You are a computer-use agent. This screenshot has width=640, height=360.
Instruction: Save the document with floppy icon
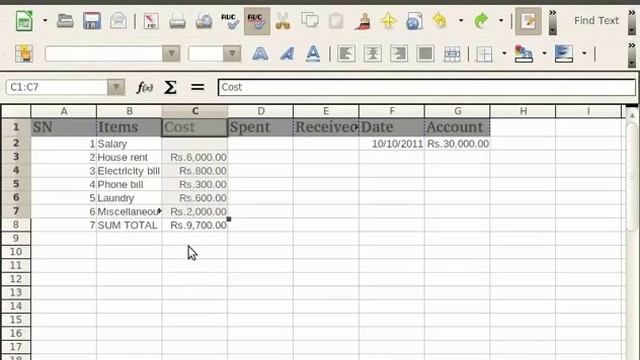[x=92, y=20]
